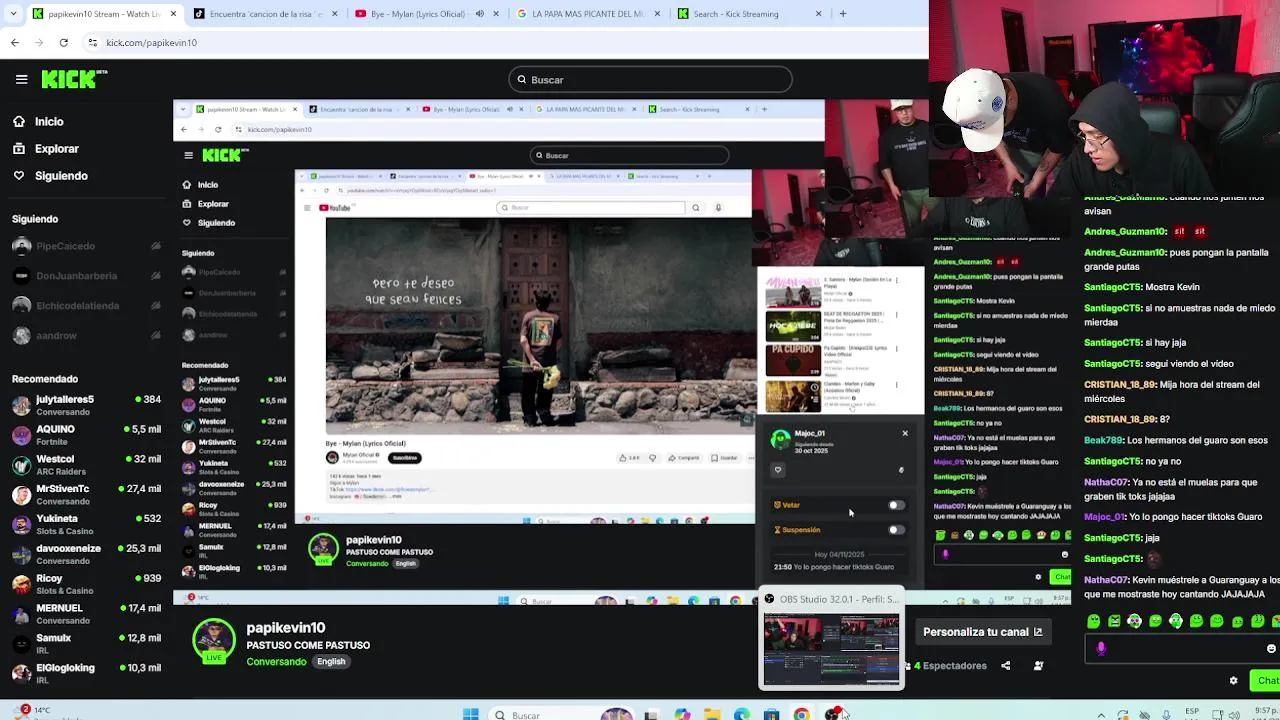Click the heart icon on the Majoc_01 user card

click(x=778, y=470)
